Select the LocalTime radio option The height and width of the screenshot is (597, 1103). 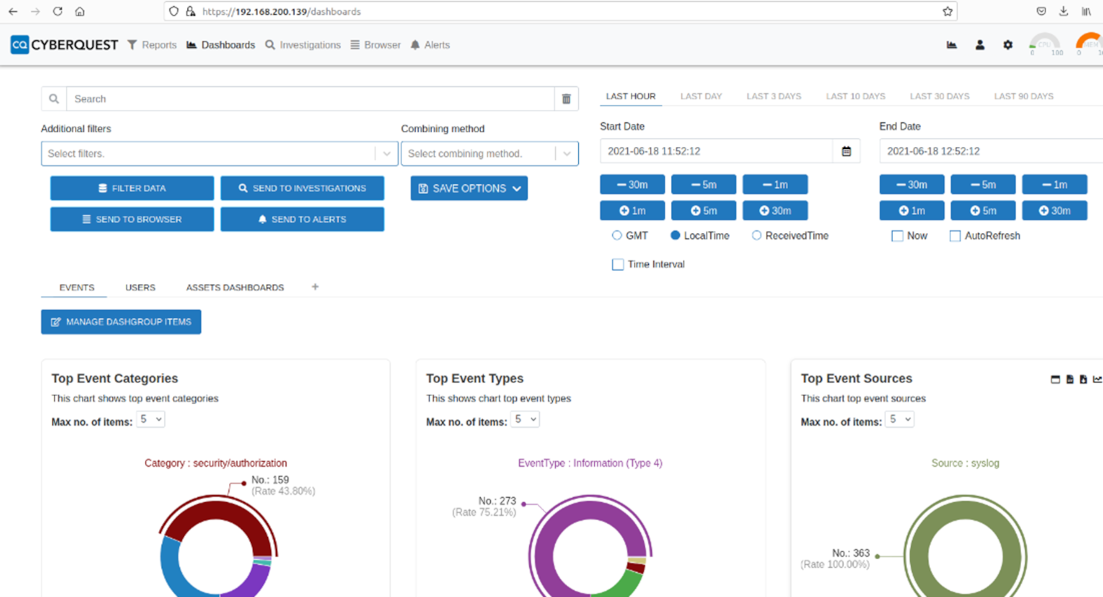675,236
